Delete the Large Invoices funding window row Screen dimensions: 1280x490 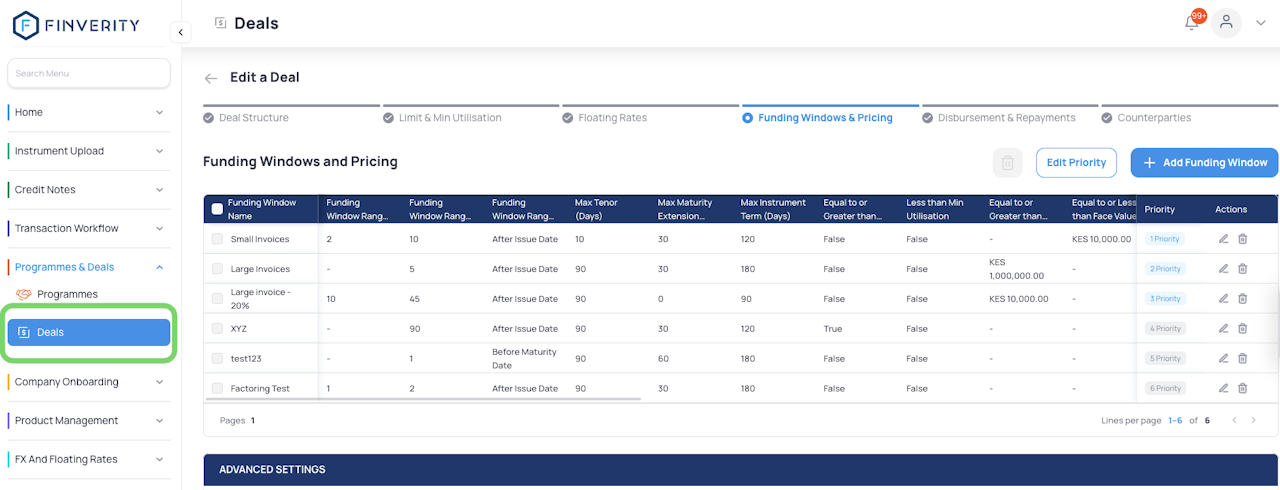1243,269
